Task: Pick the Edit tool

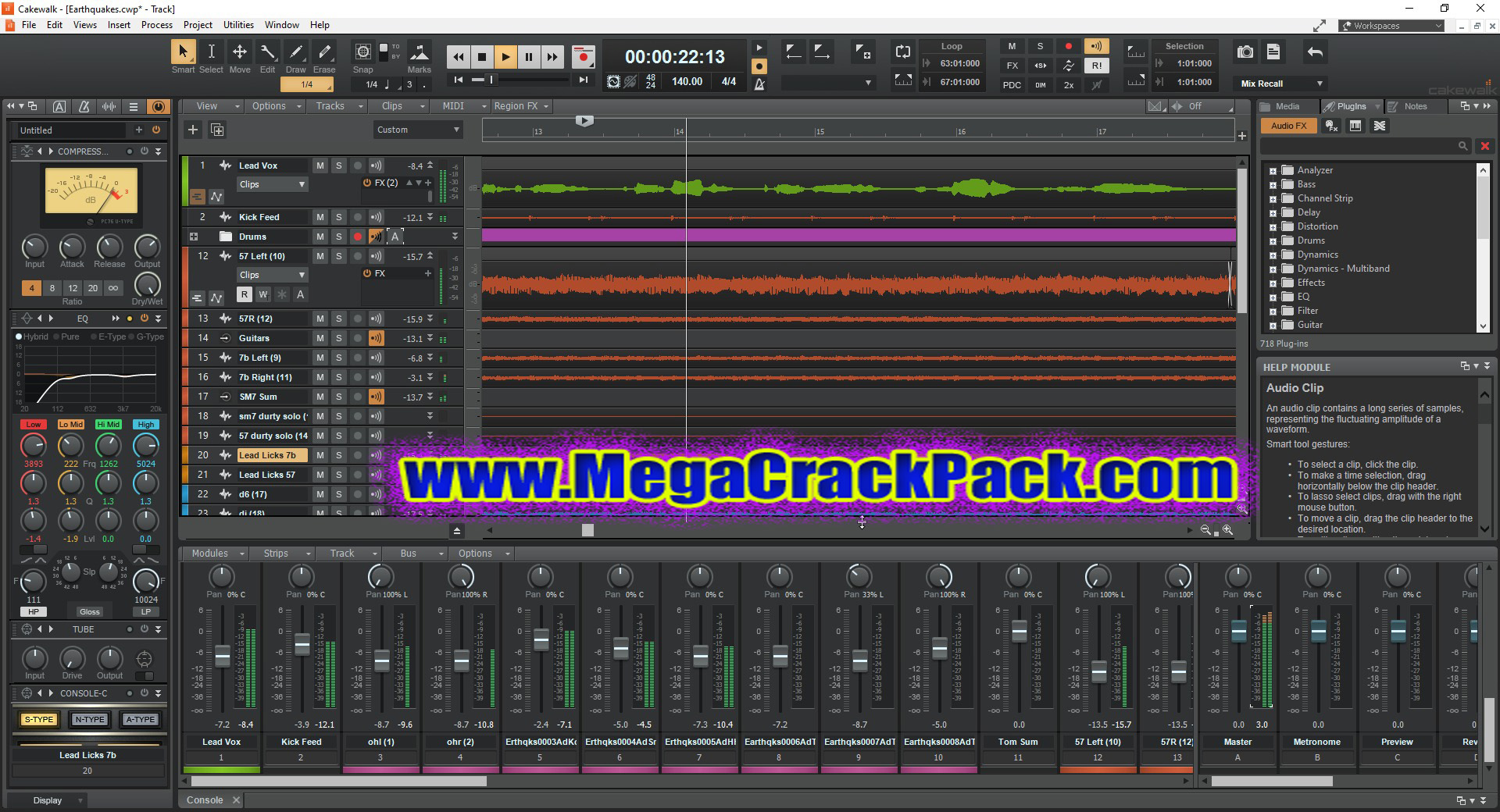Action: point(268,52)
